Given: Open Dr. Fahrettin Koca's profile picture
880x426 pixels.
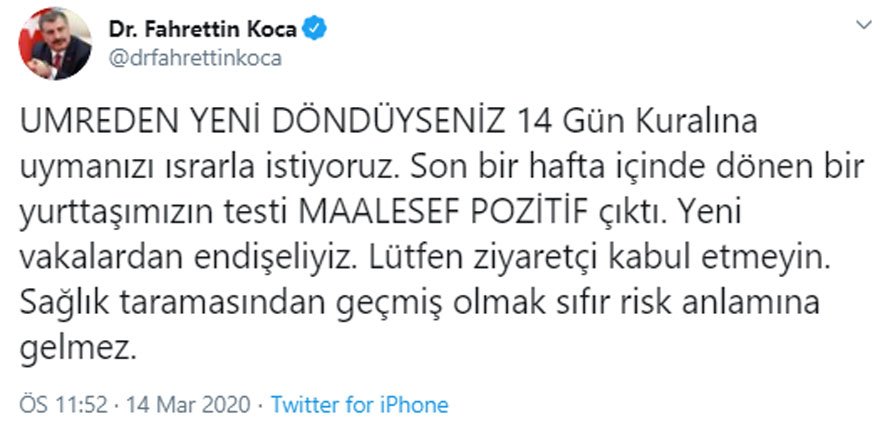Looking at the screenshot, I should click(x=54, y=43).
